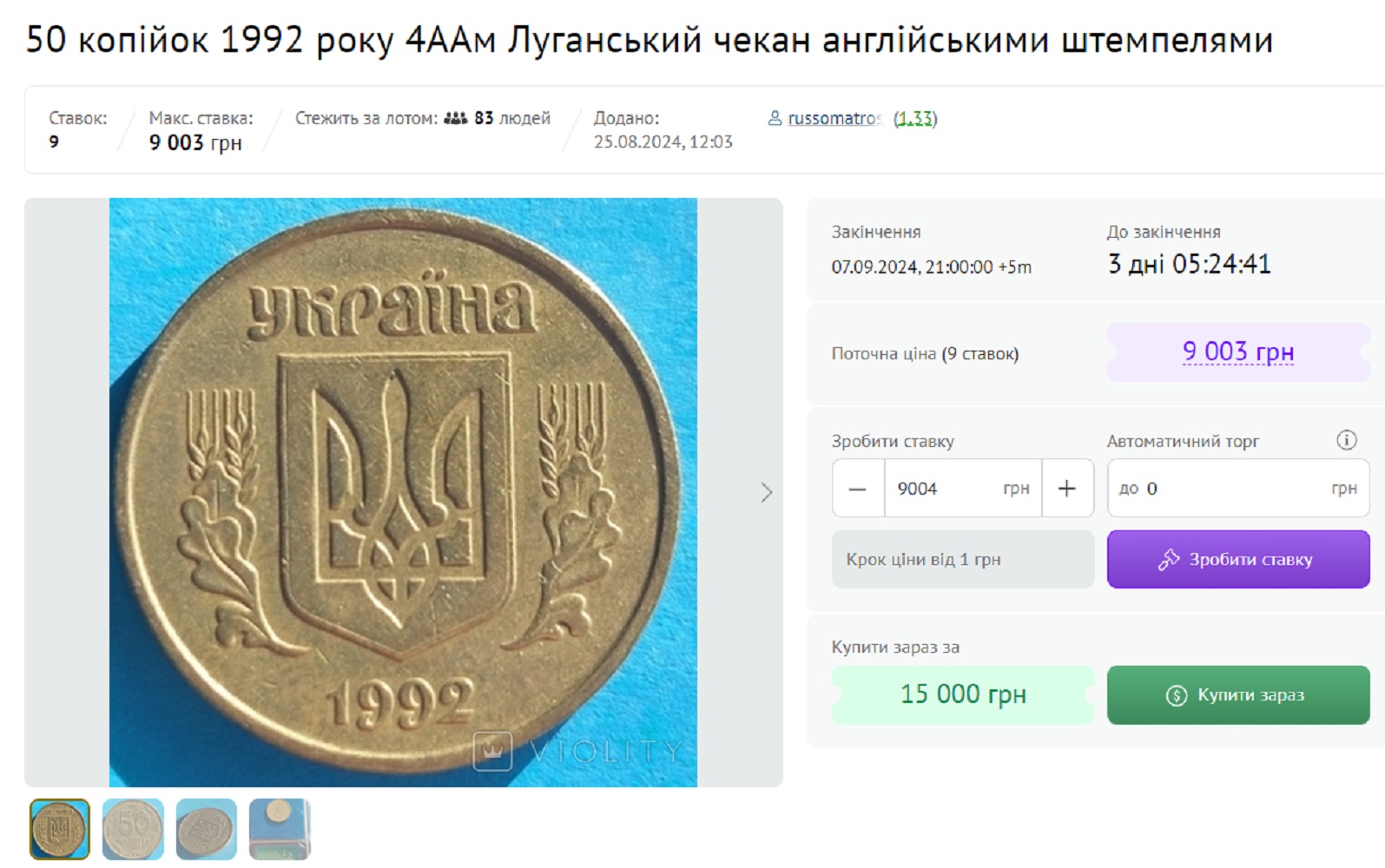Click the Зробити ставку purple button
Screen dimensions: 1385x868
1238,560
